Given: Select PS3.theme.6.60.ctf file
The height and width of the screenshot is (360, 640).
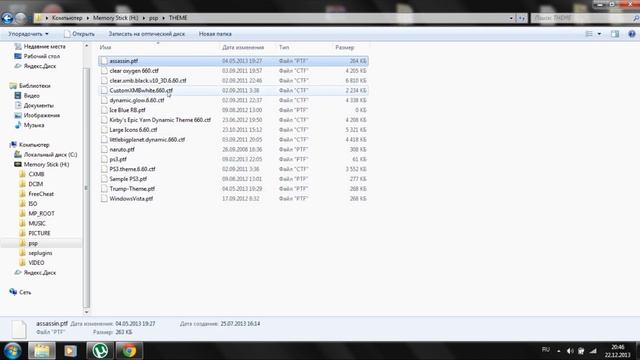Looking at the screenshot, I should click(x=233, y=169).
